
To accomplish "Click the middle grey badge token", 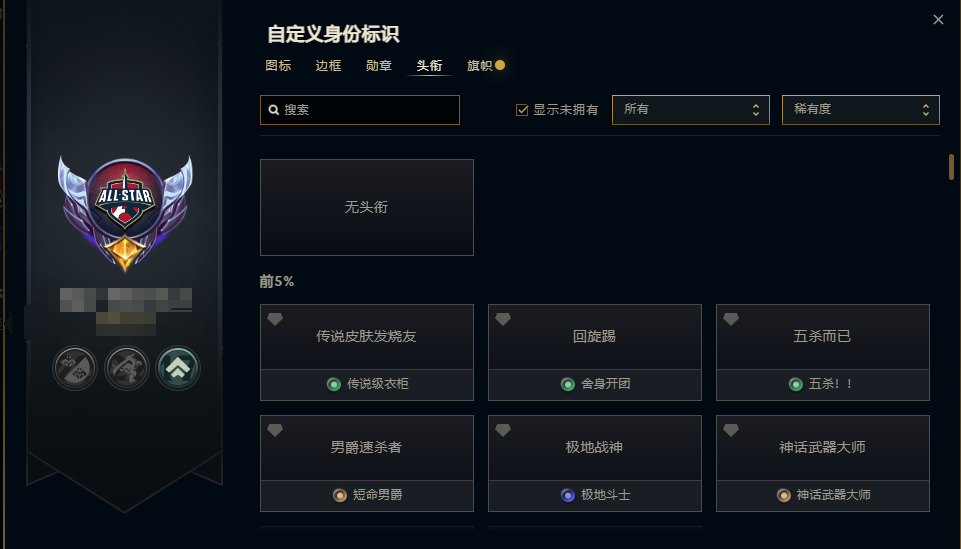I will pos(127,369).
